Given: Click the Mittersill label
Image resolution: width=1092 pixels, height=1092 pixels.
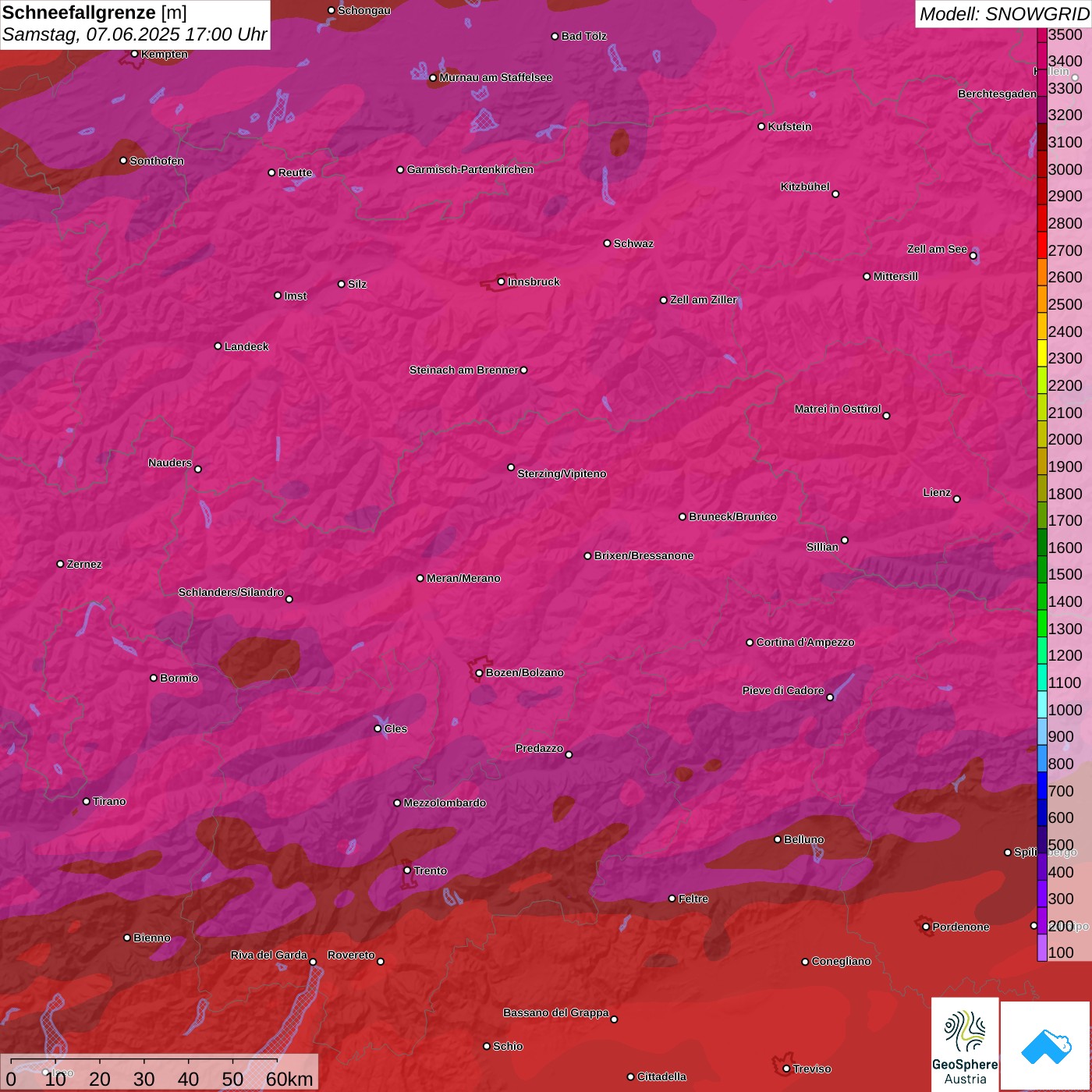Looking at the screenshot, I should [895, 276].
